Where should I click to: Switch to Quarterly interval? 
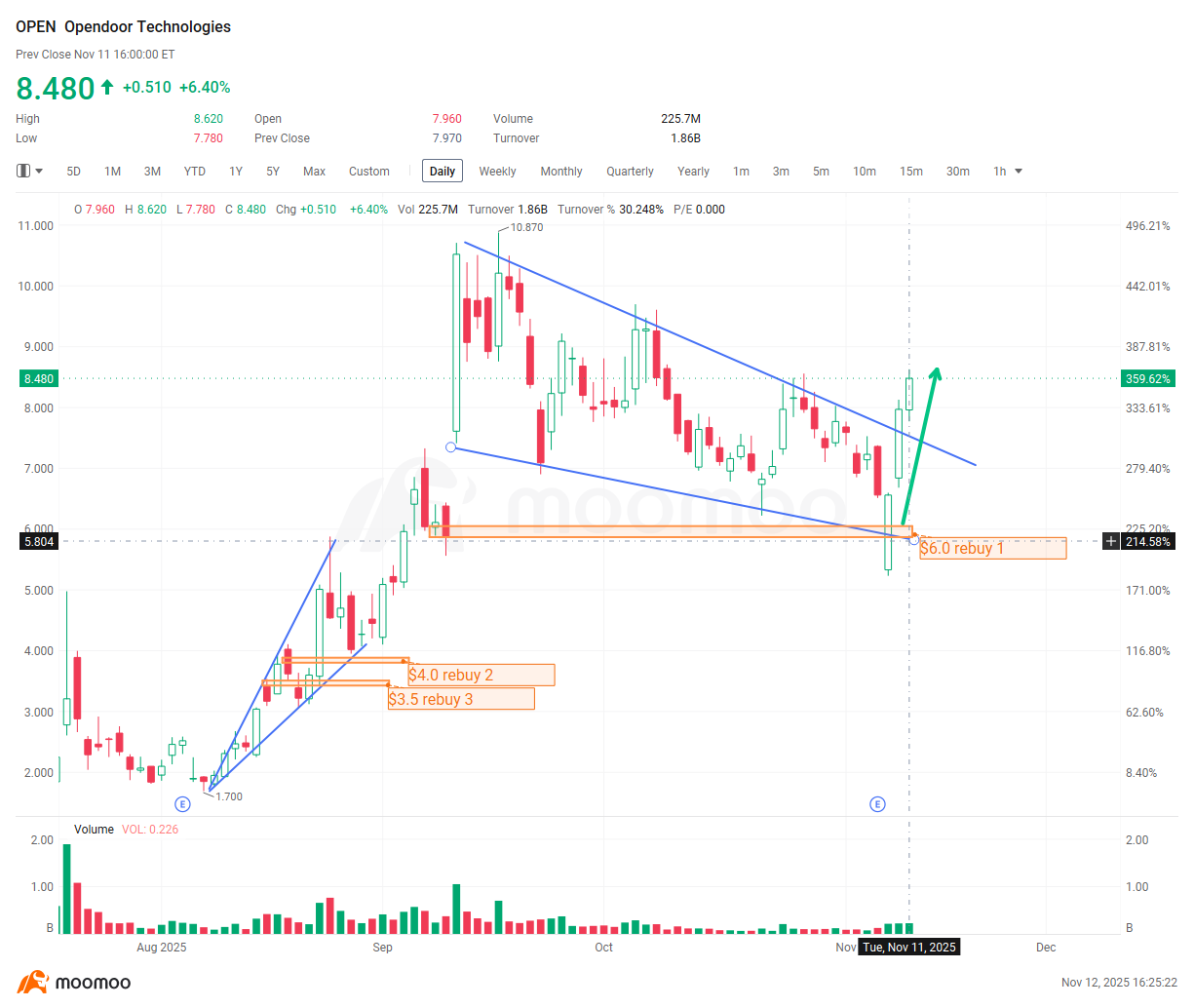(x=630, y=172)
